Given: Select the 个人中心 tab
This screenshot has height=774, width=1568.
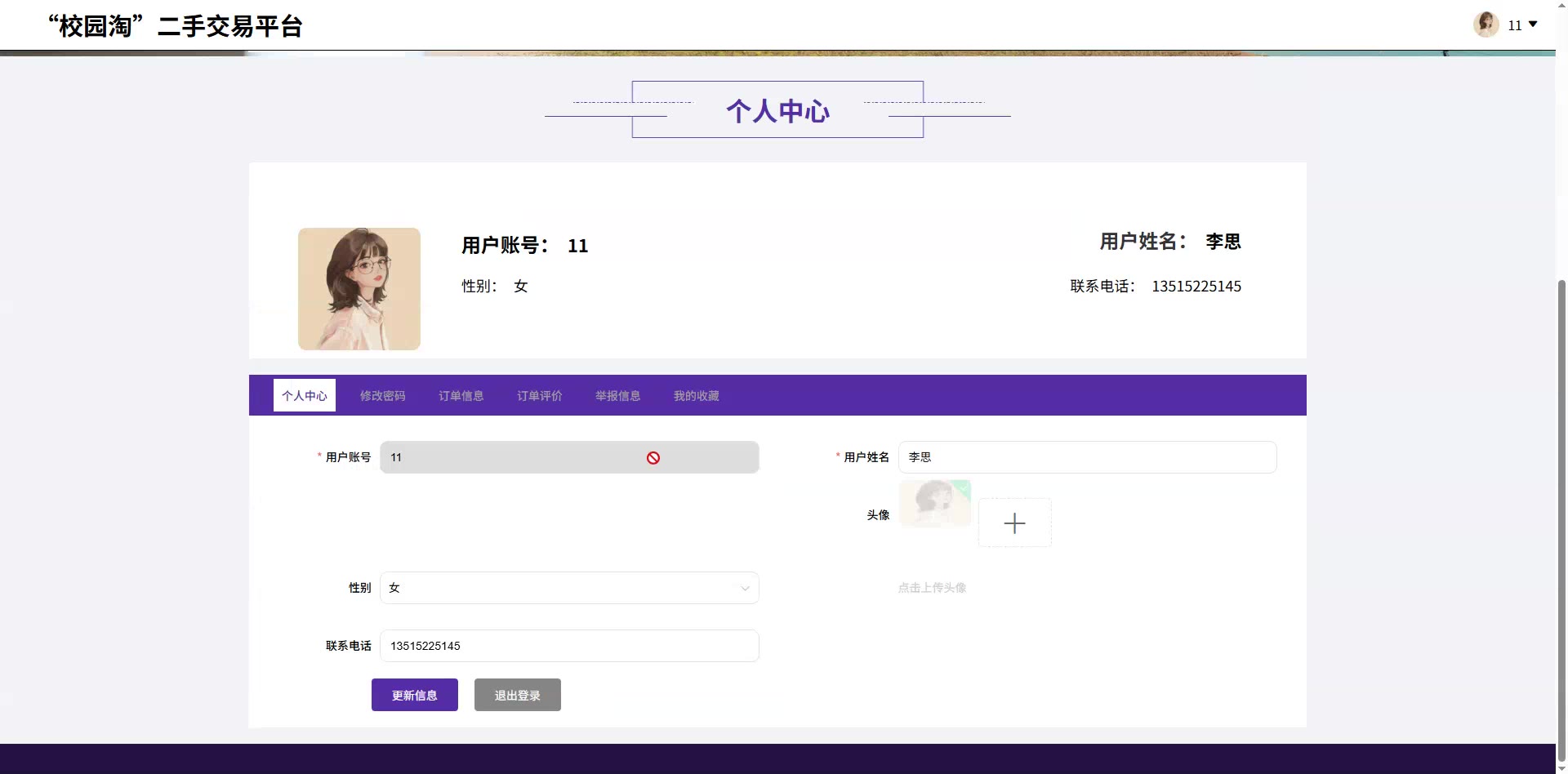Looking at the screenshot, I should 305,396.
